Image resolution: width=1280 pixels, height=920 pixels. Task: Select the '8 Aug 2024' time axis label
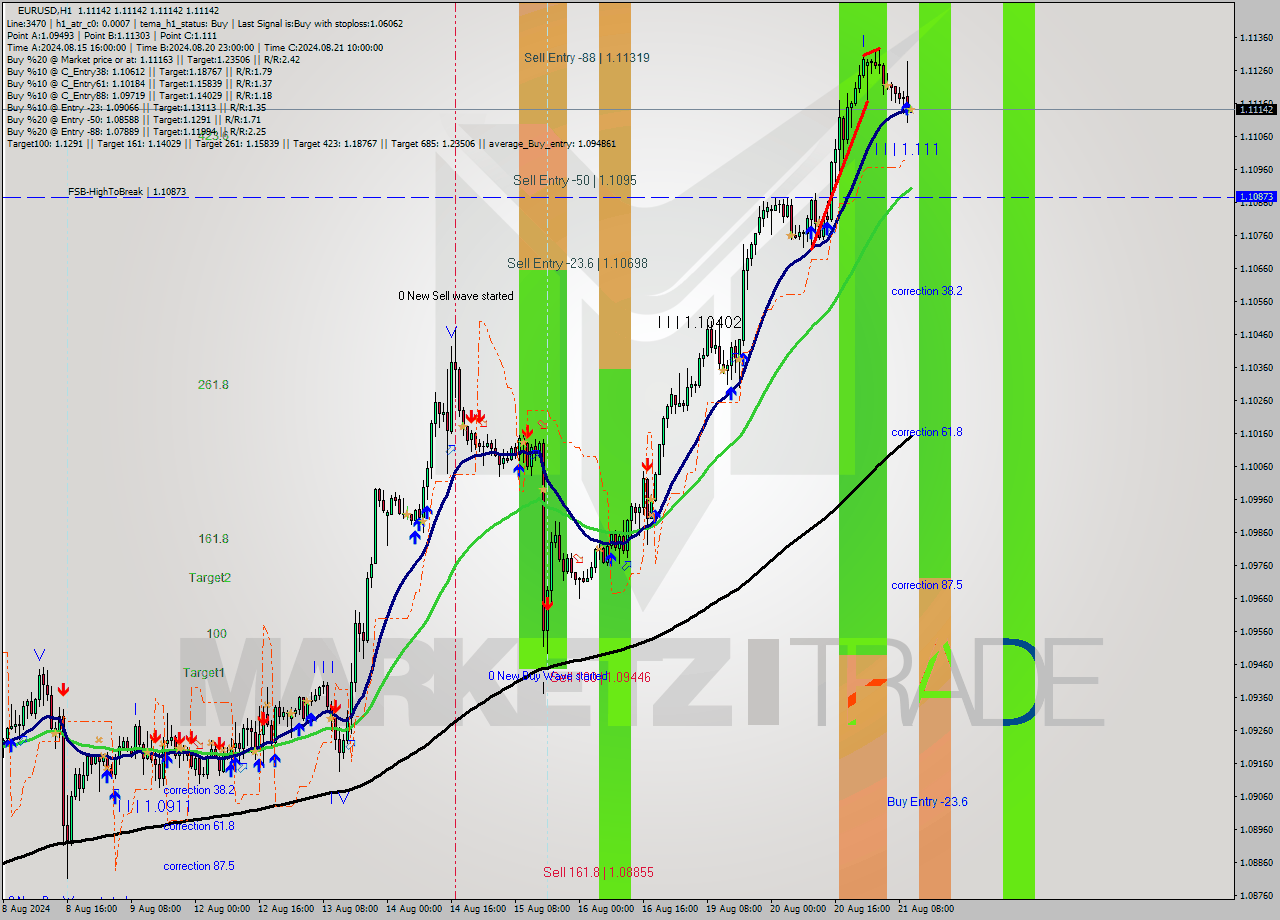(x=24, y=909)
